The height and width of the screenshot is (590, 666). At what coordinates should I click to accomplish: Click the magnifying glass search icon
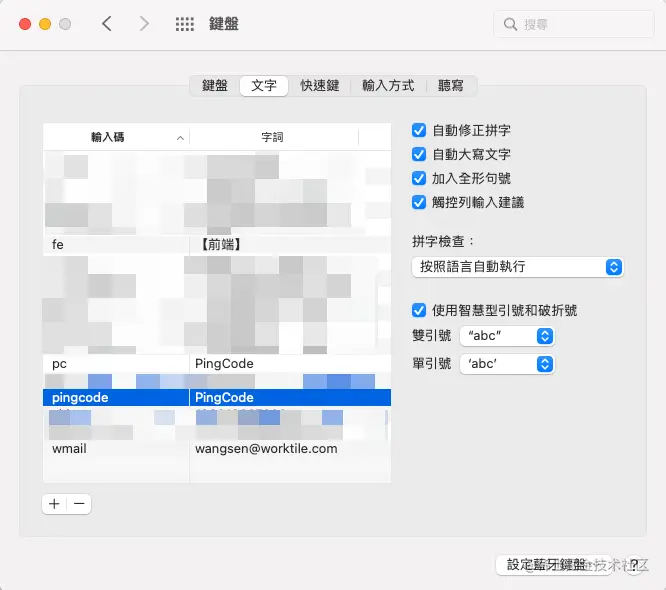pos(510,24)
